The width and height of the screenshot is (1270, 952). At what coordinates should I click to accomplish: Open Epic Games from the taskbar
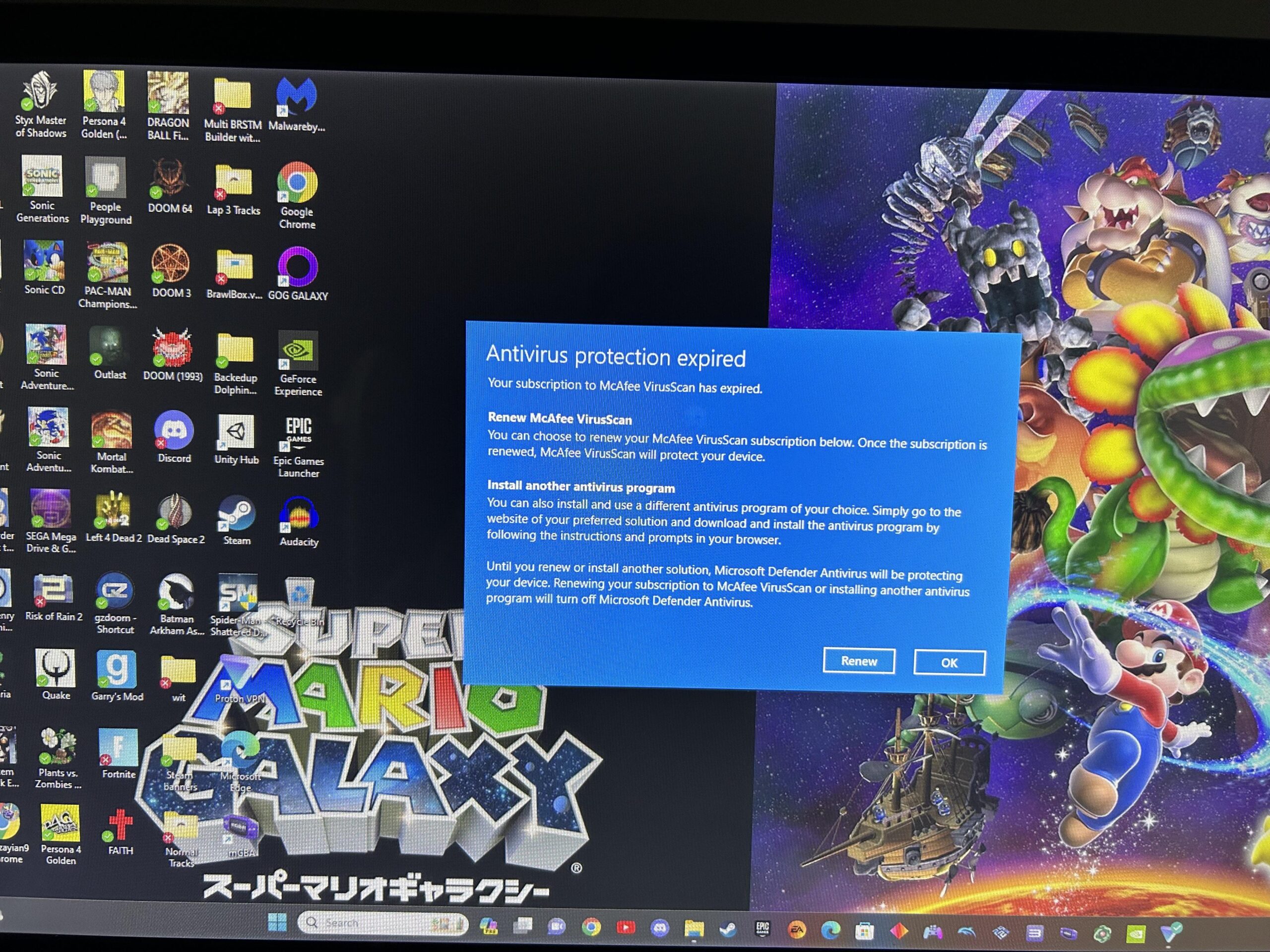coord(762,929)
